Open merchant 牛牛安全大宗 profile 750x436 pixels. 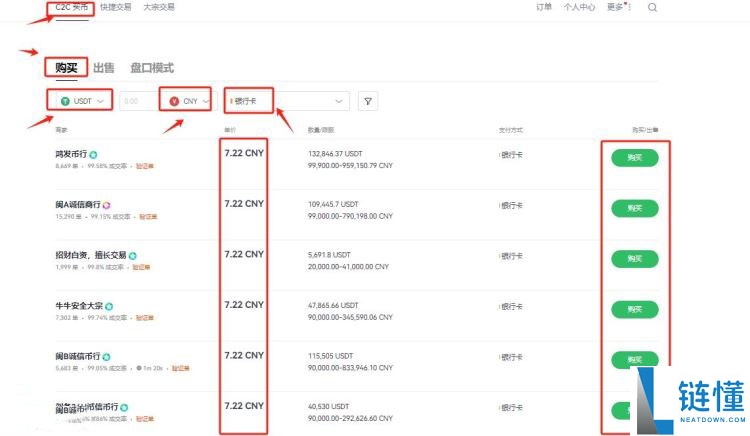79,306
